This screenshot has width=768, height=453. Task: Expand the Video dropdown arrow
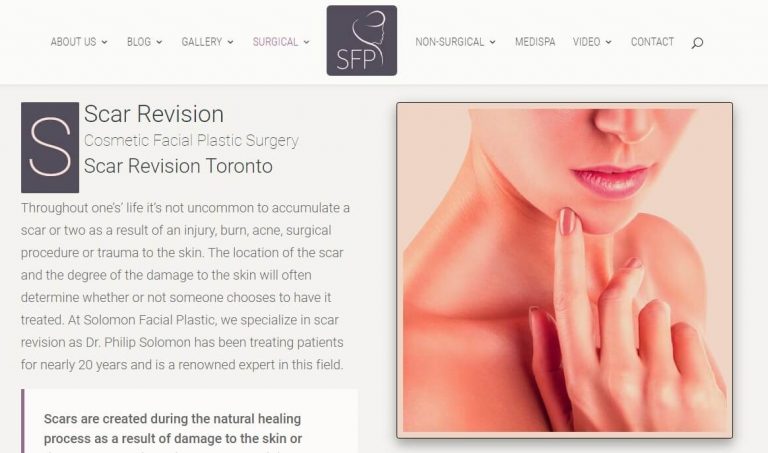[608, 43]
